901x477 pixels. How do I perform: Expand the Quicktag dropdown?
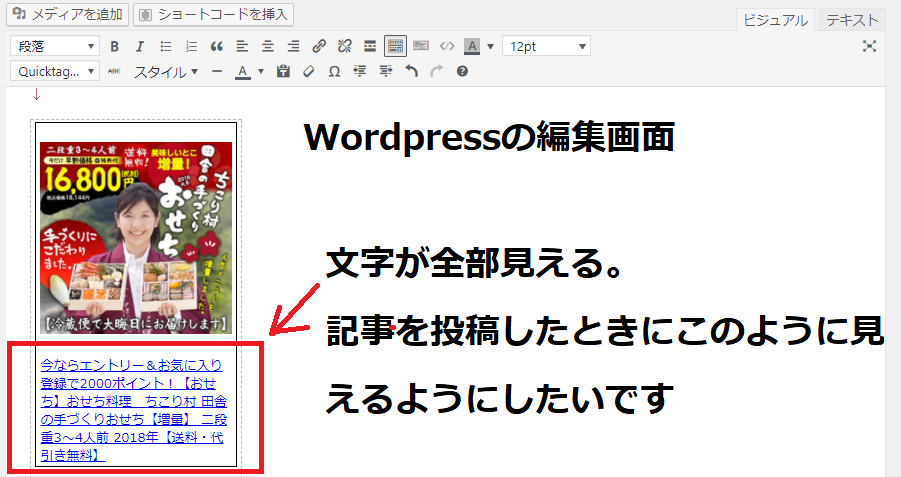pos(55,72)
